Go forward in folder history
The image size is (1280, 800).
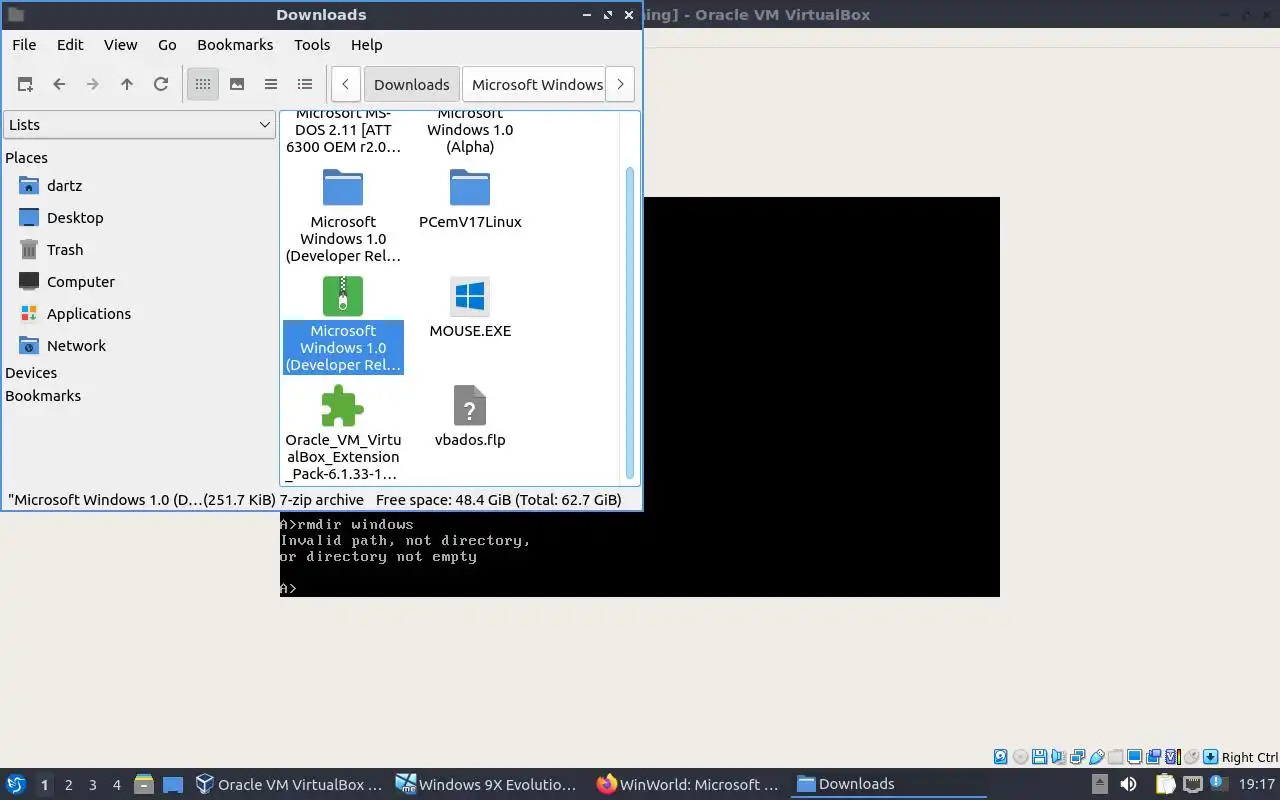coord(93,84)
